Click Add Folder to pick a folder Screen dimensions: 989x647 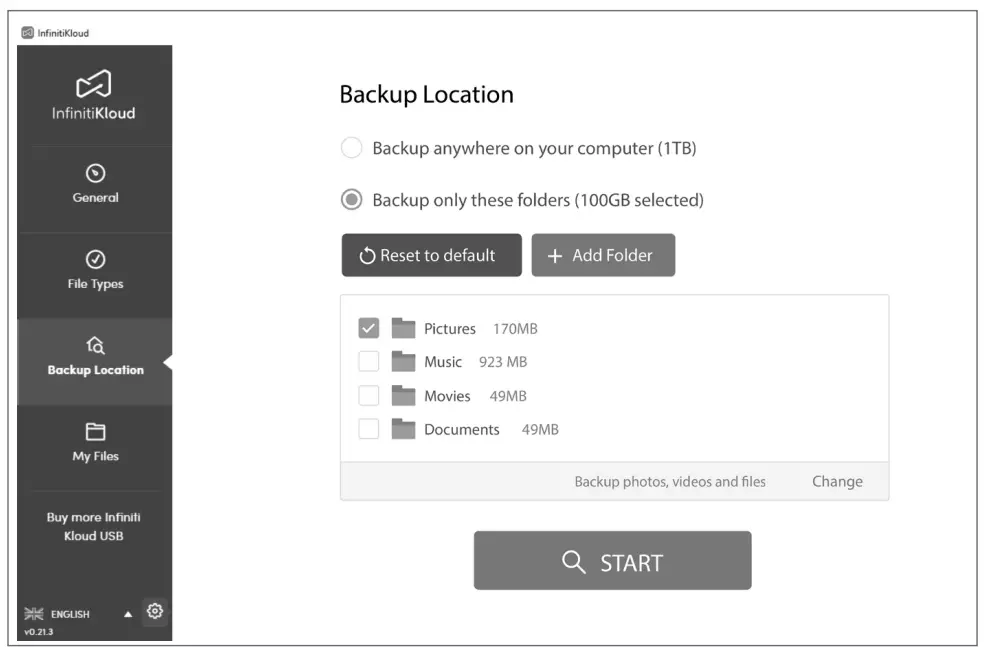point(603,255)
